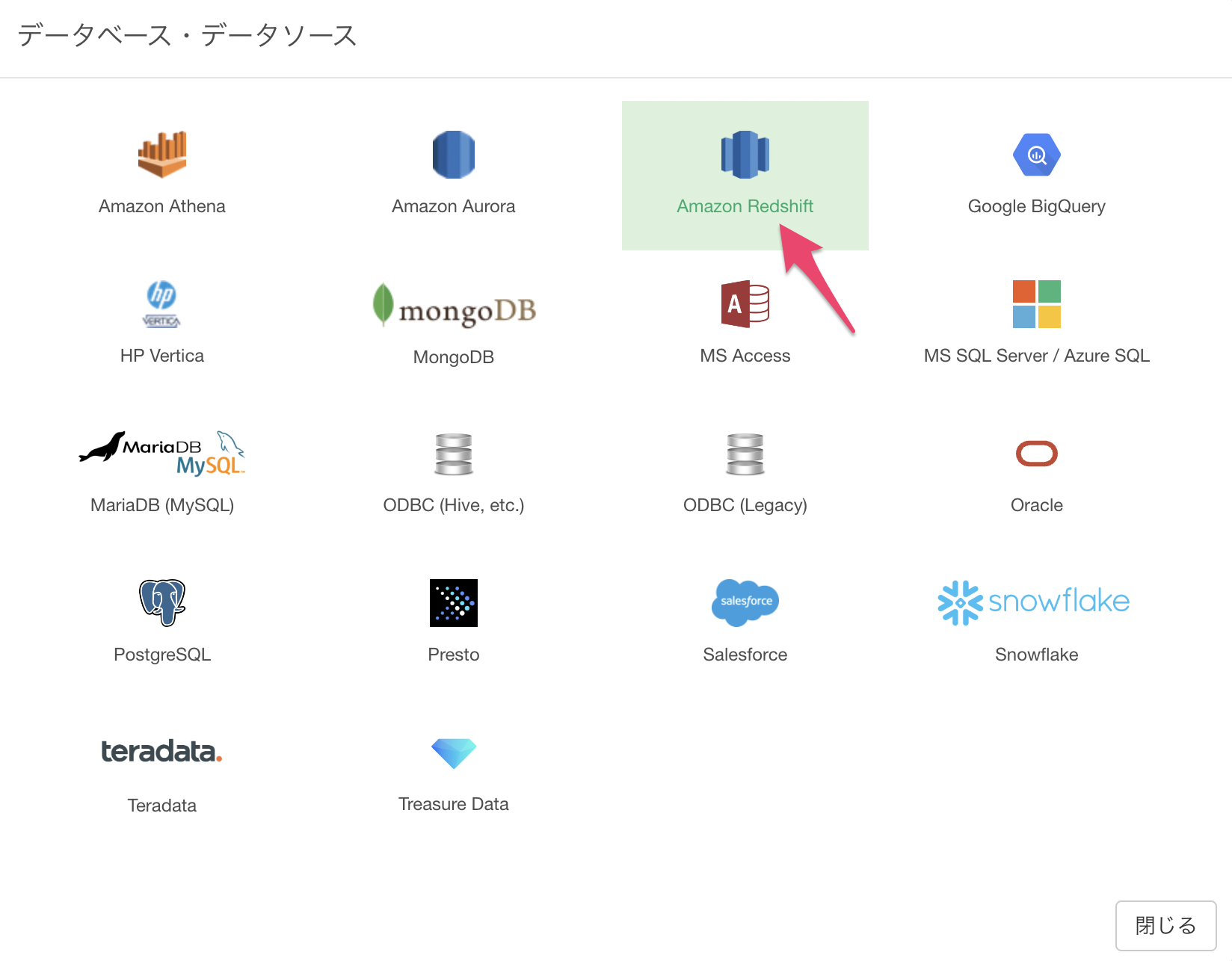Click the Google BigQuery label text
This screenshot has height=961, width=1232.
click(x=1037, y=207)
